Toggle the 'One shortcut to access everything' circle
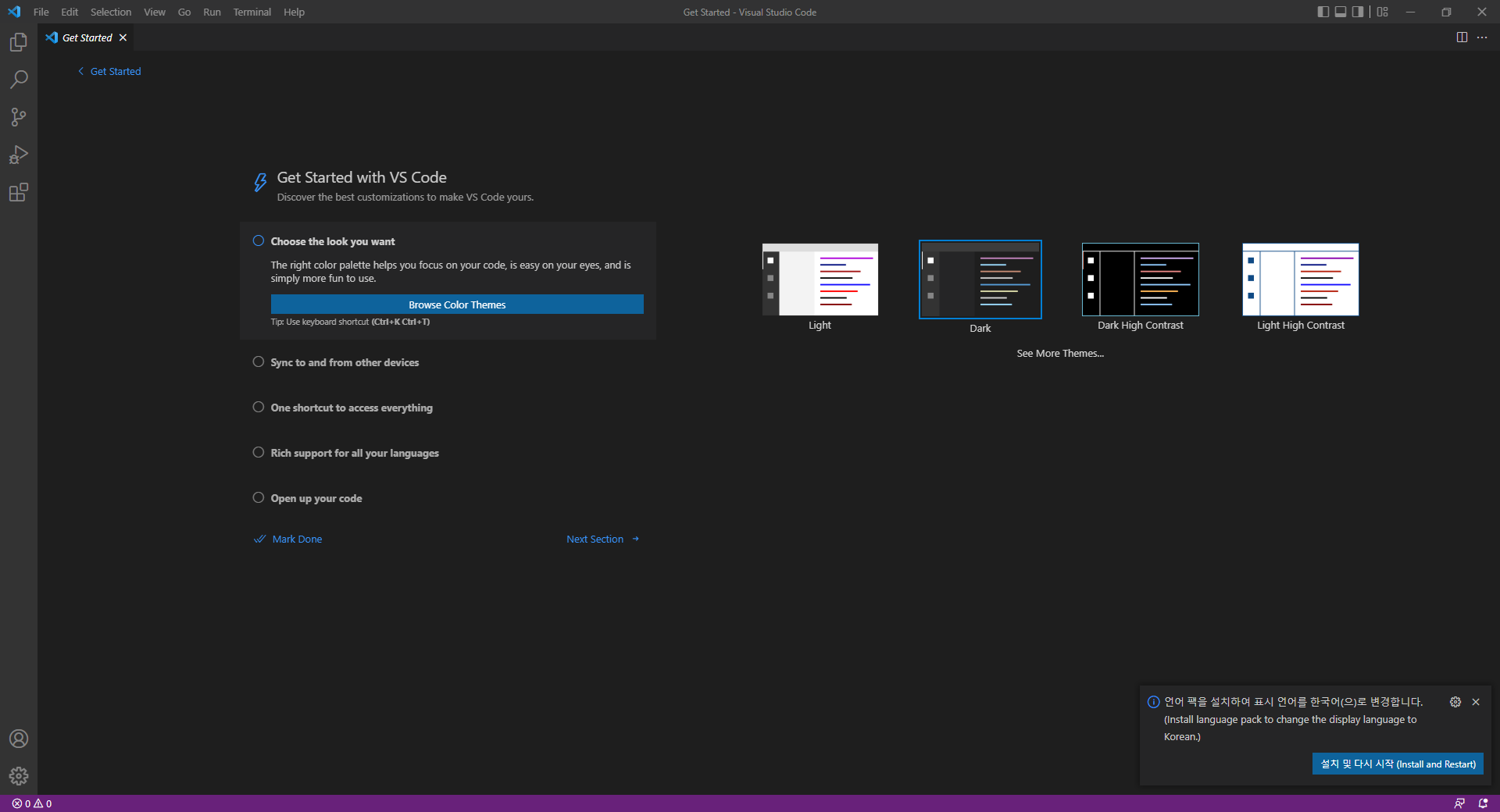This screenshot has height=812, width=1500. pos(259,407)
